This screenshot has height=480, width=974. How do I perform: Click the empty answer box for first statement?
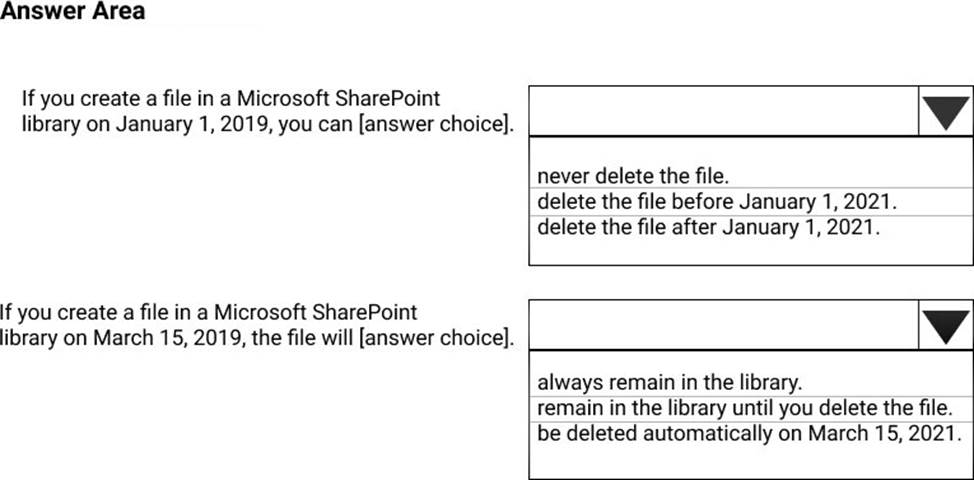click(722, 112)
